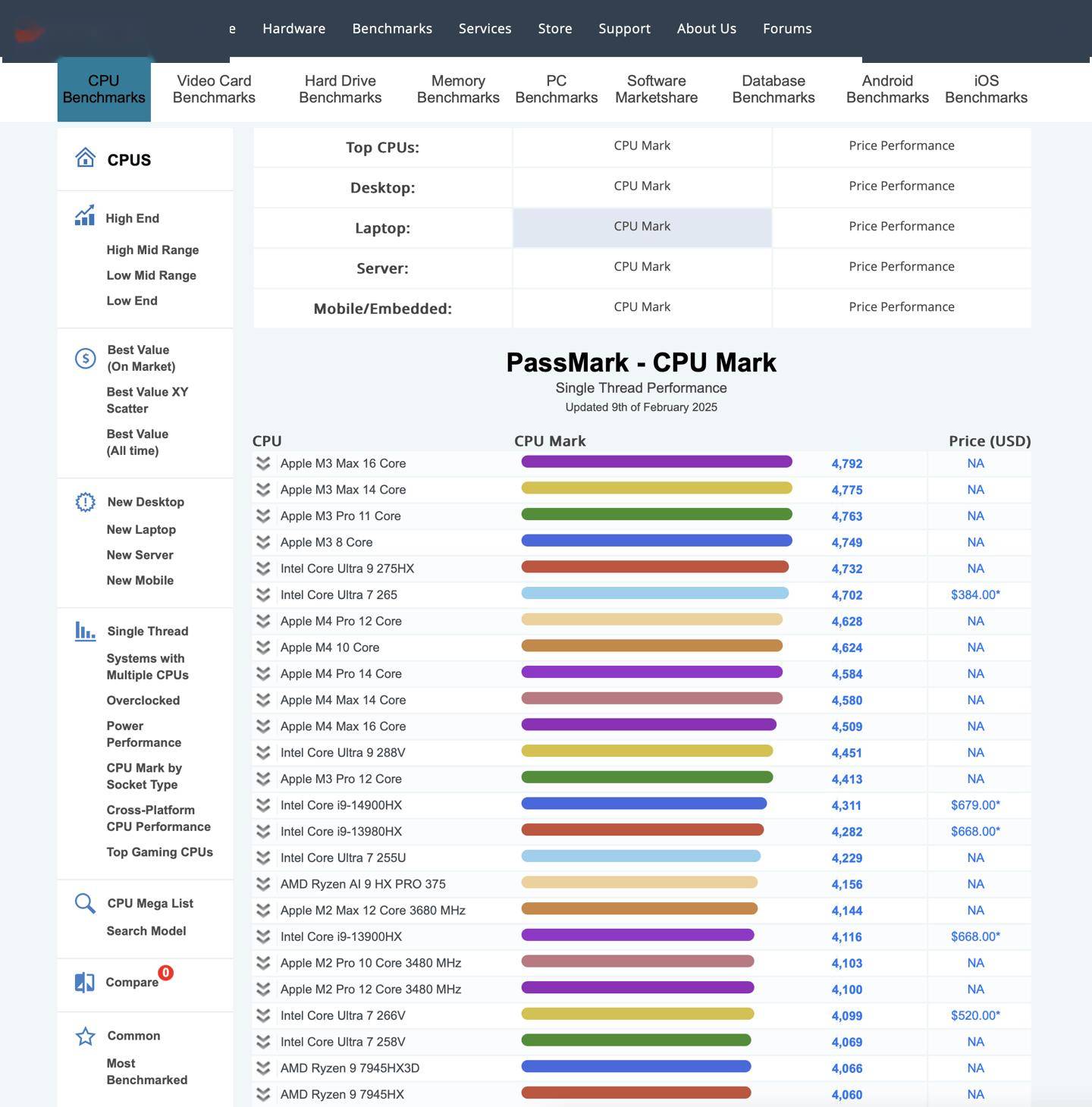Click the Best Value dollar icon
The image size is (1092, 1107).
point(85,358)
